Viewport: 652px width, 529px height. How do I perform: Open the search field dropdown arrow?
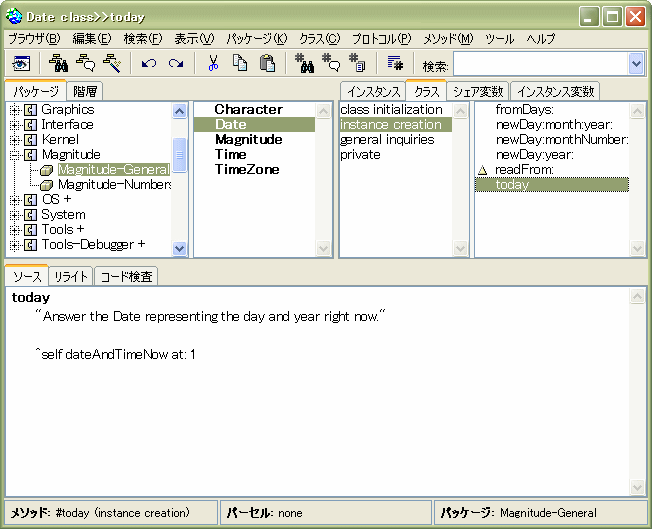pos(636,64)
